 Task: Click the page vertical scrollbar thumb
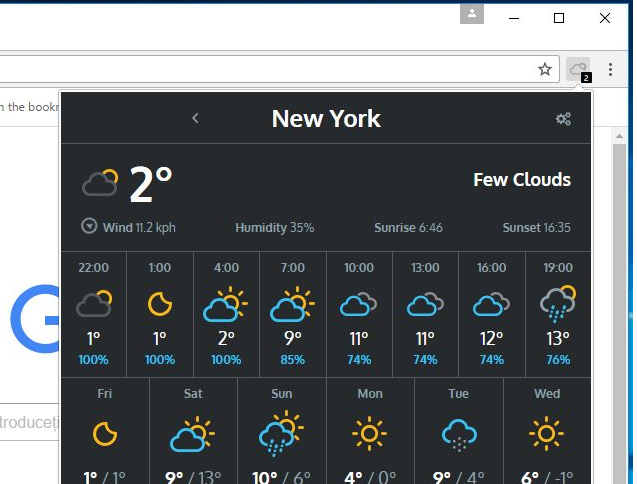click(x=619, y=313)
